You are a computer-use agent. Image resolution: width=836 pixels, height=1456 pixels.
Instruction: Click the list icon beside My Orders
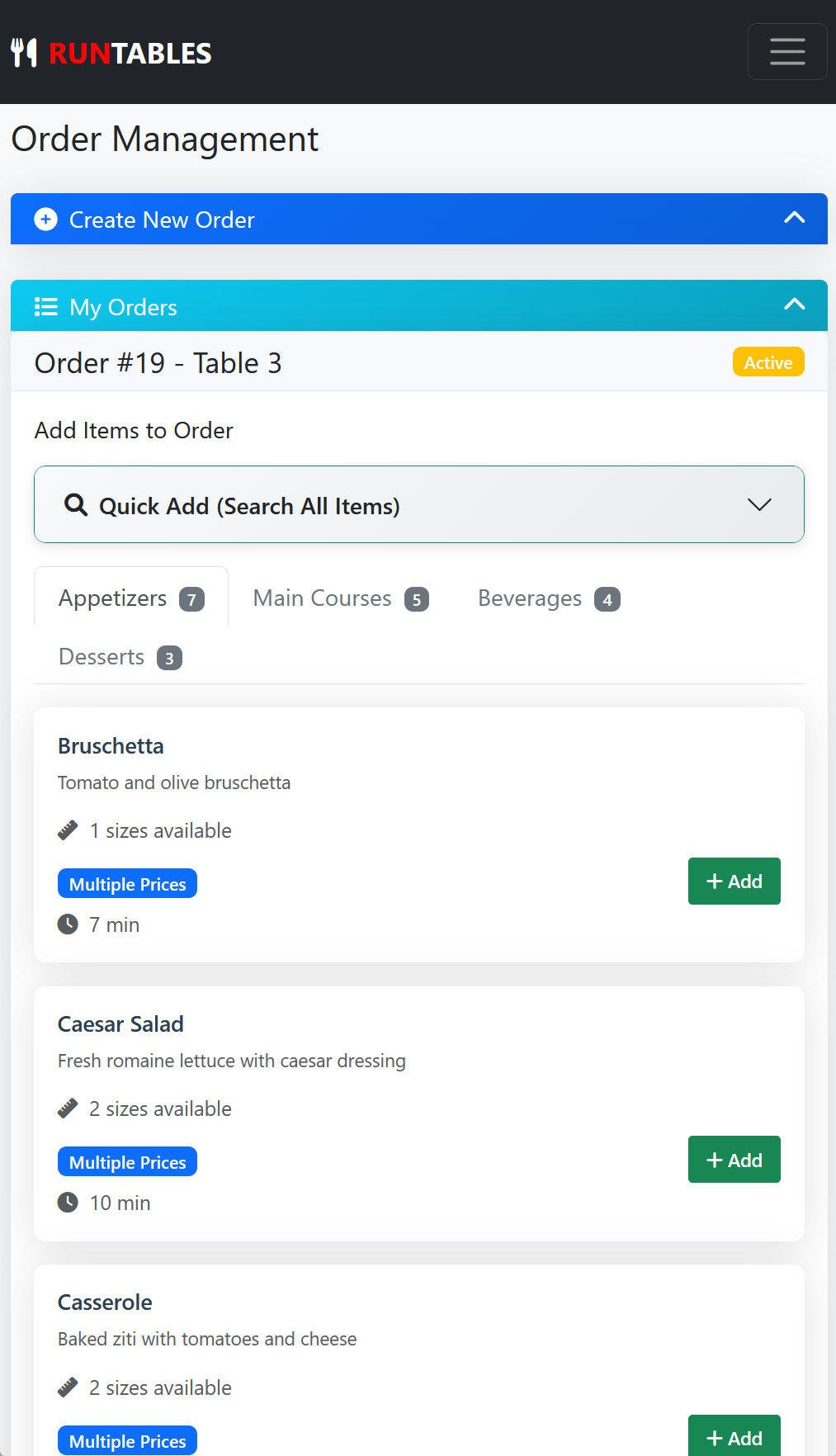(46, 307)
